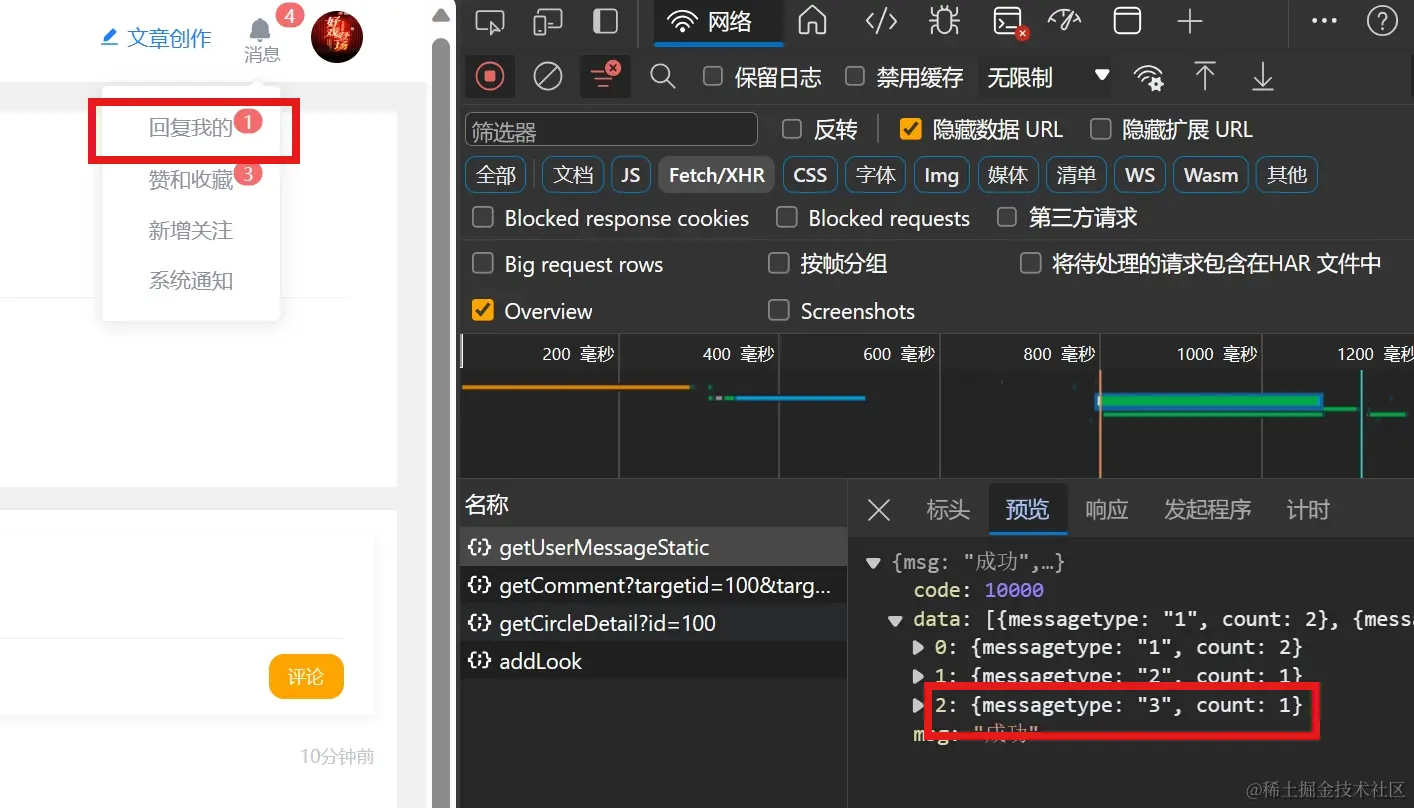Select the 全部 request type filter

[x=495, y=175]
